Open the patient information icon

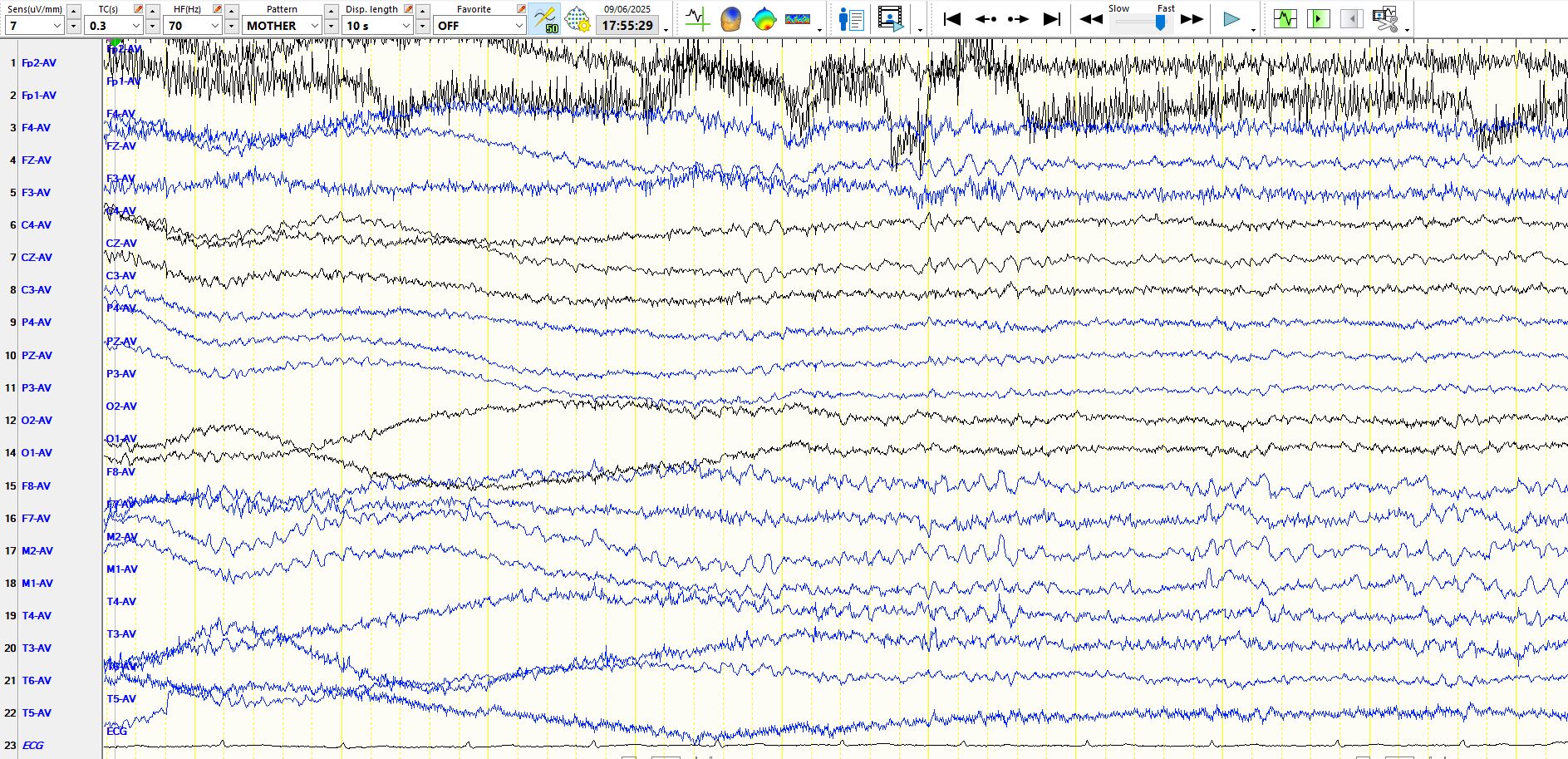[852, 18]
